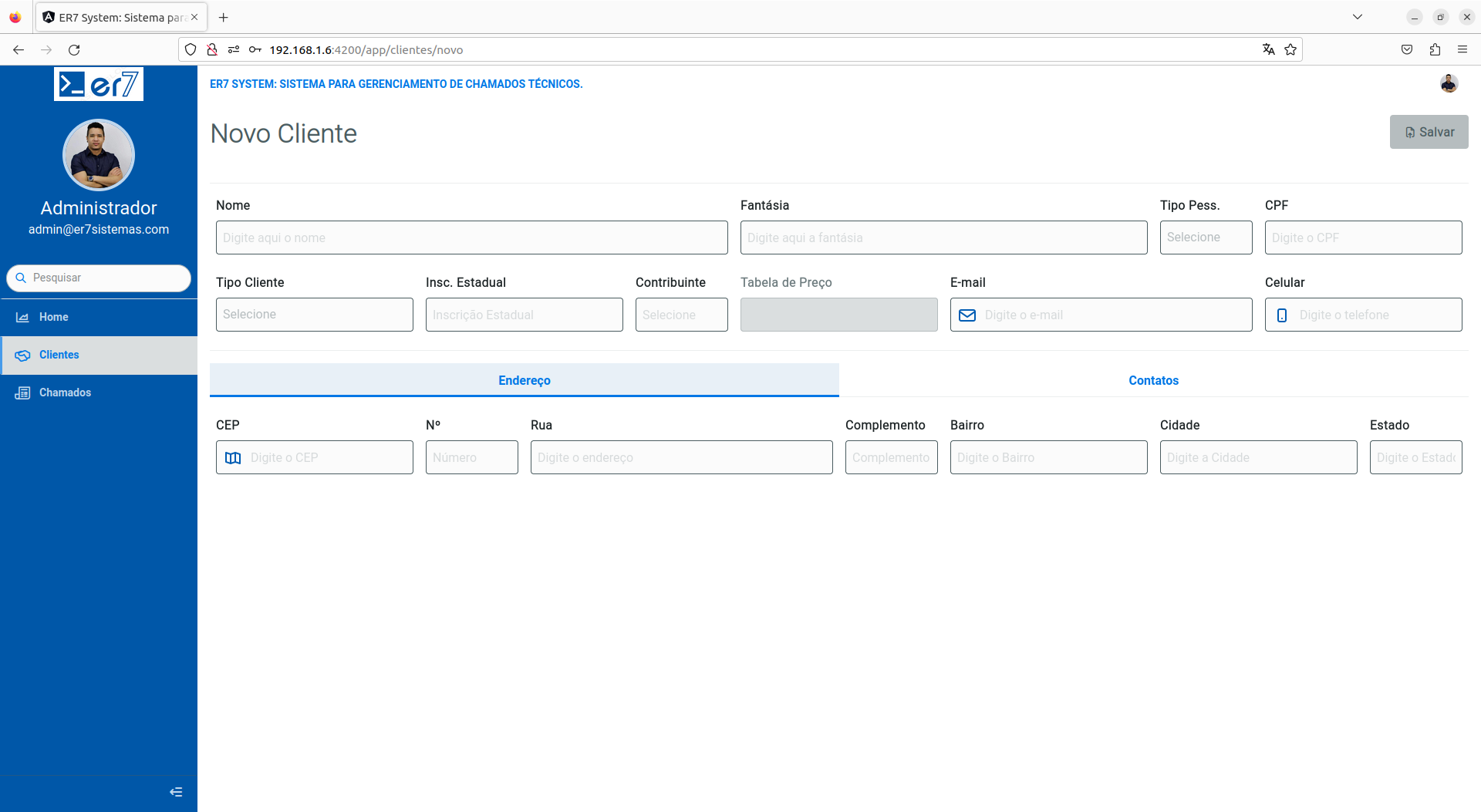Collapse the sidebar with the bottom arrow icon
Screen dimensions: 1481x812
point(176,792)
